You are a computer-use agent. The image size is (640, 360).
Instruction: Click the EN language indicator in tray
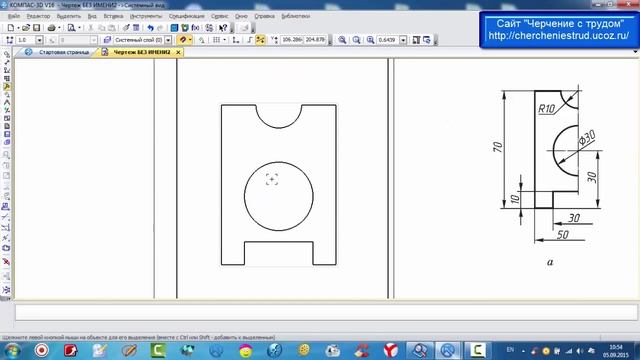(x=510, y=350)
